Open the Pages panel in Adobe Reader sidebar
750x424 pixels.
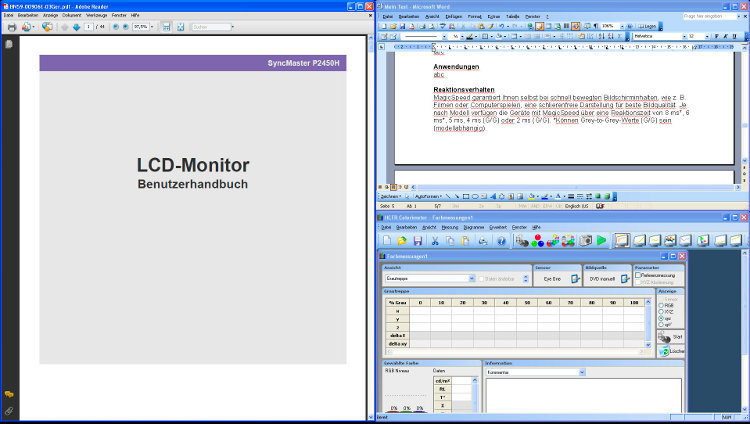(9, 44)
